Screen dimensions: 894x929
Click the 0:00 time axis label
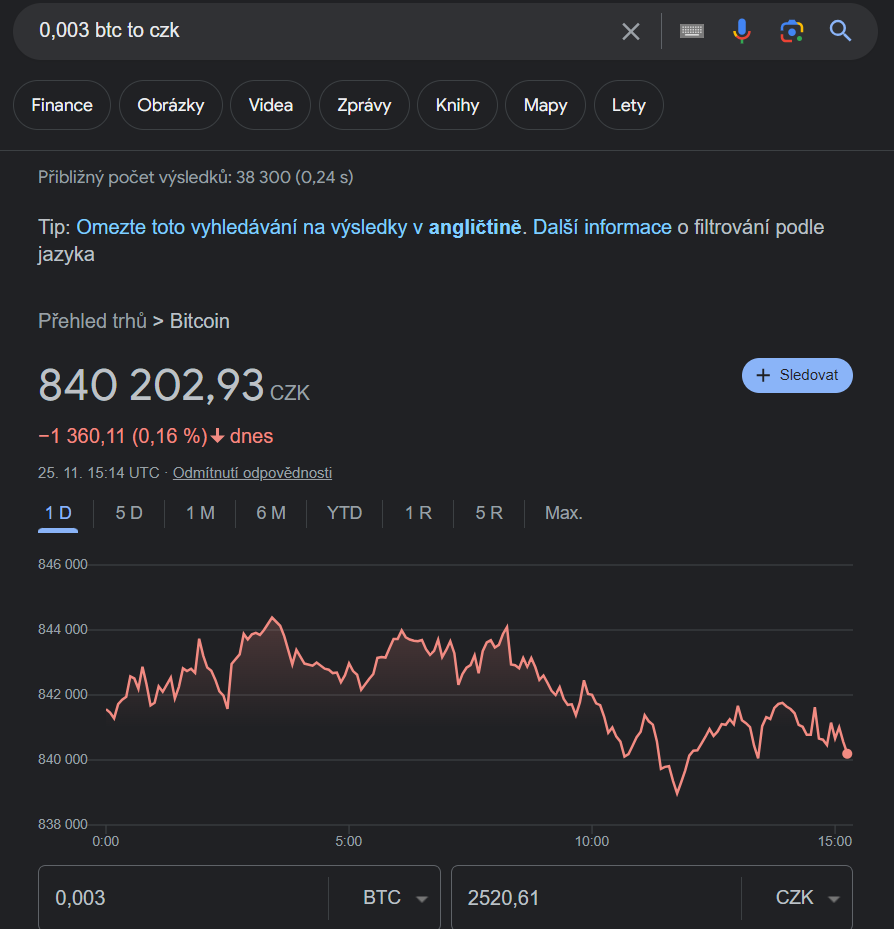105,841
